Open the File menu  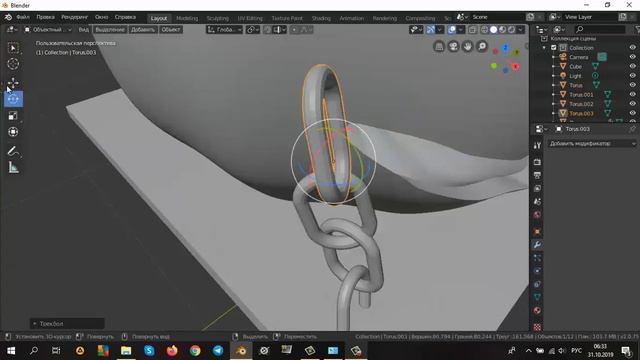coord(23,17)
